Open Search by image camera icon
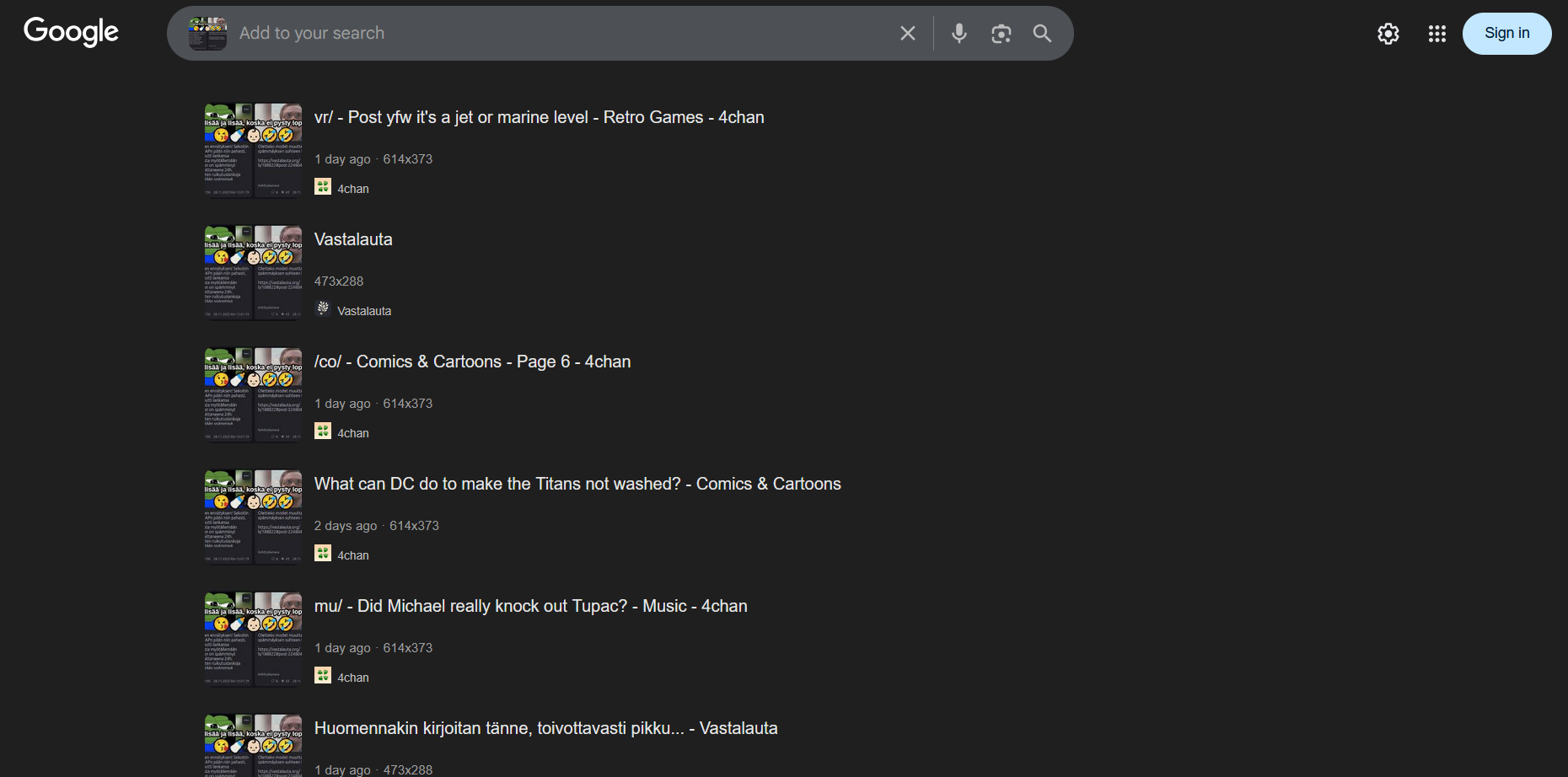The height and width of the screenshot is (777, 1568). click(x=1001, y=33)
